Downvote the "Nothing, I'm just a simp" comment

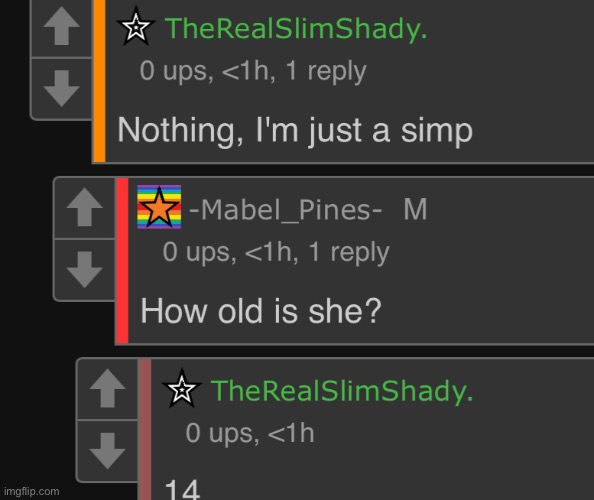point(61,89)
